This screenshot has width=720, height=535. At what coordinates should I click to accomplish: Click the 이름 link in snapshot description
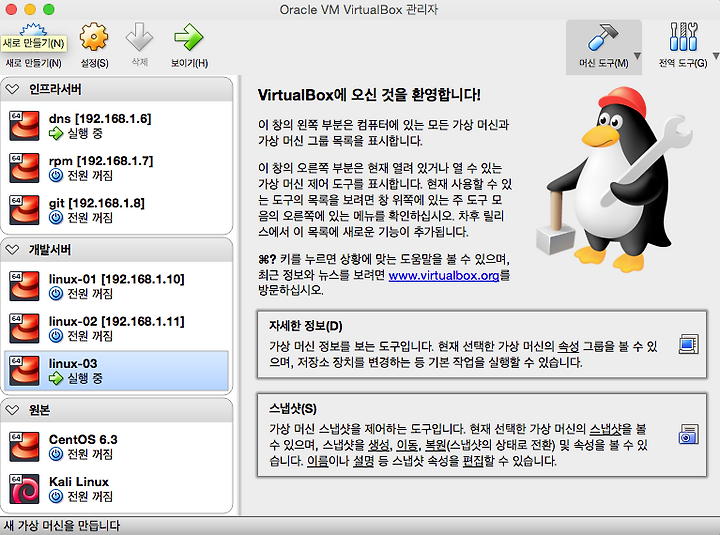[x=318, y=461]
